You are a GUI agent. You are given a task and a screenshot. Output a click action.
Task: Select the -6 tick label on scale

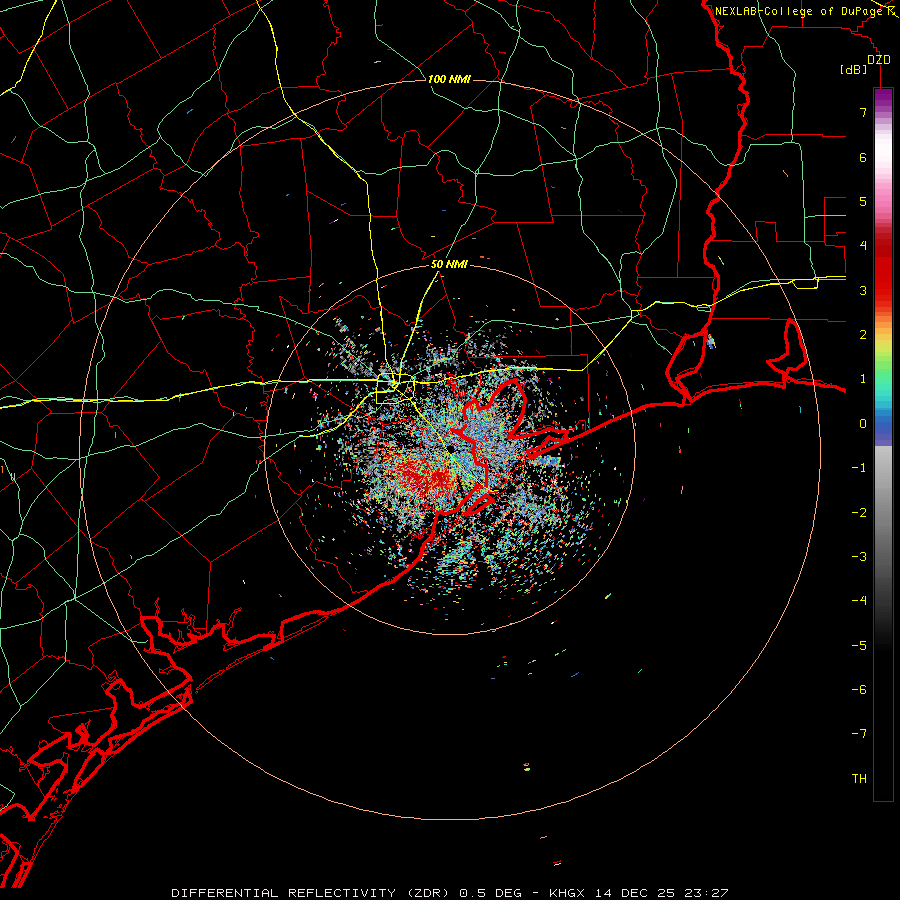click(x=859, y=690)
